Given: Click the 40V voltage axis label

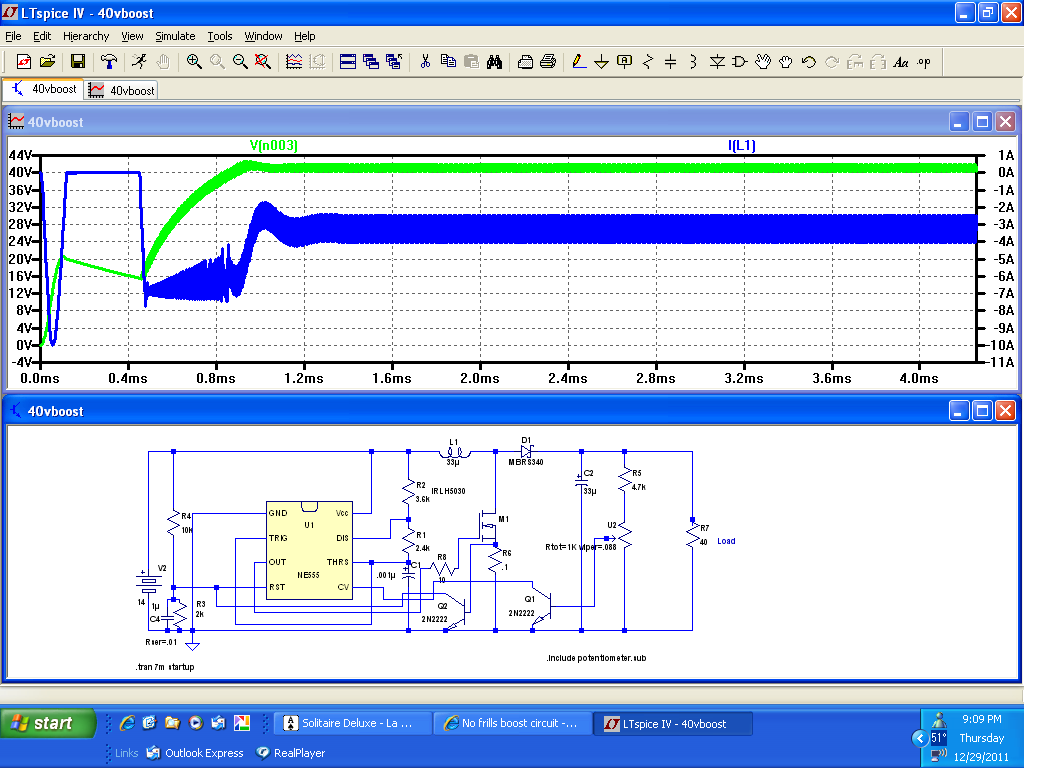Looking at the screenshot, I should point(20,172).
